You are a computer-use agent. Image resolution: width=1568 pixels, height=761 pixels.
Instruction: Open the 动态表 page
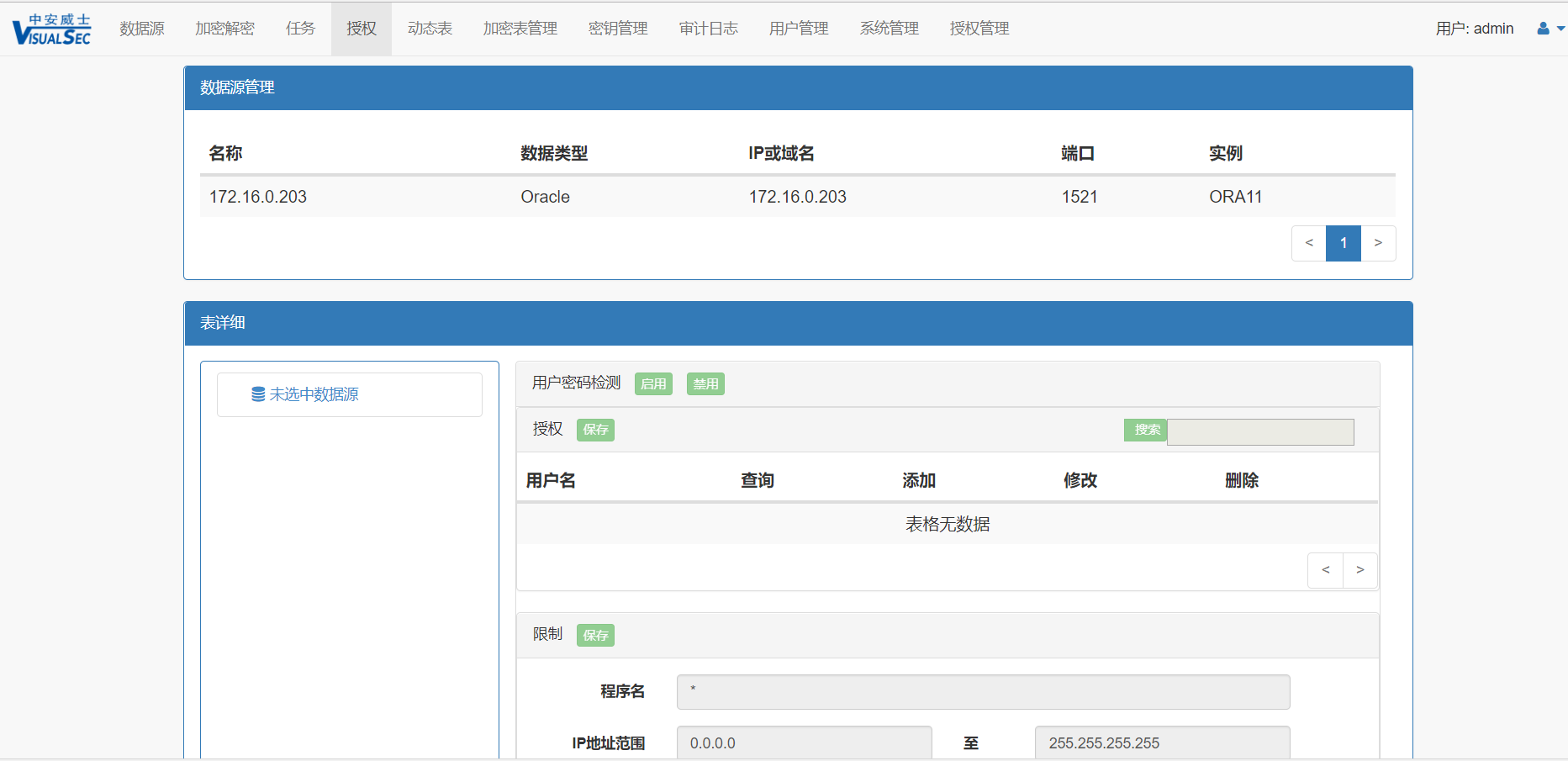(430, 29)
